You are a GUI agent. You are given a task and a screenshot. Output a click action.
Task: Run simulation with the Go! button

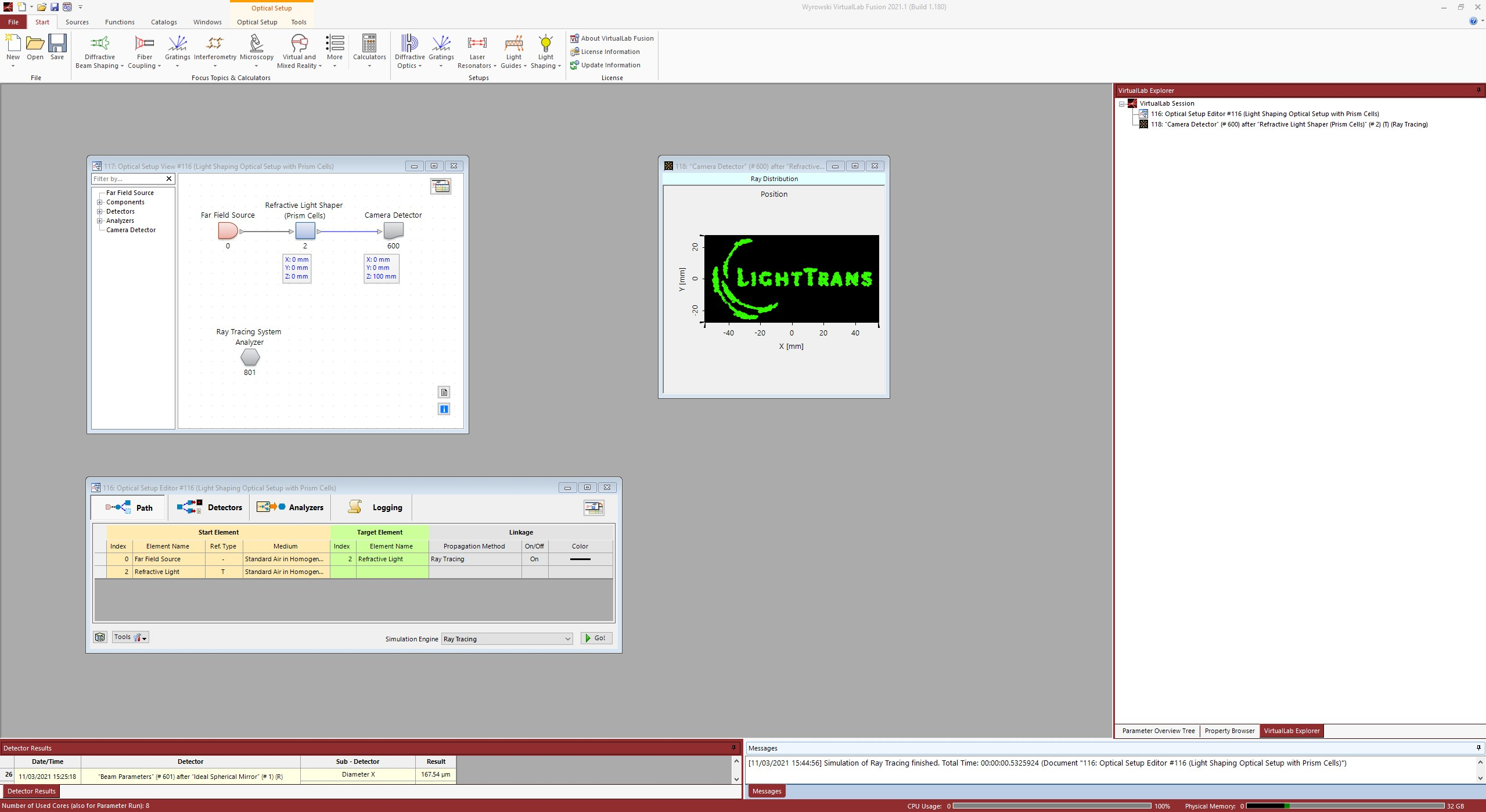point(596,638)
